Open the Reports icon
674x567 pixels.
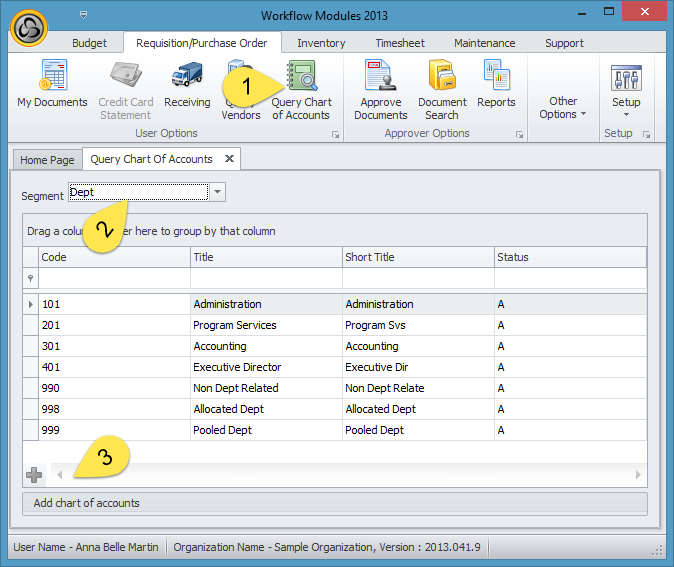(x=496, y=84)
